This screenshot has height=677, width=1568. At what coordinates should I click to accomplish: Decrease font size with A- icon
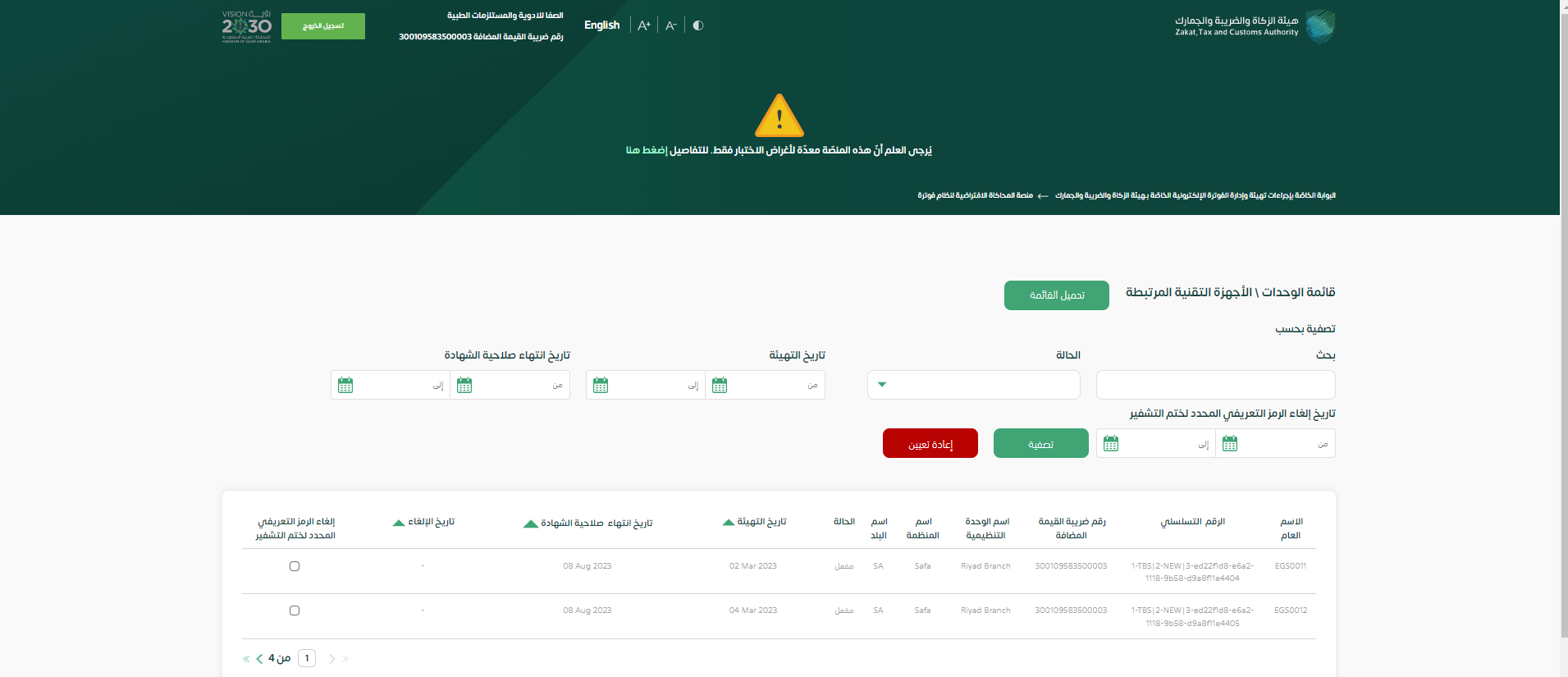671,25
